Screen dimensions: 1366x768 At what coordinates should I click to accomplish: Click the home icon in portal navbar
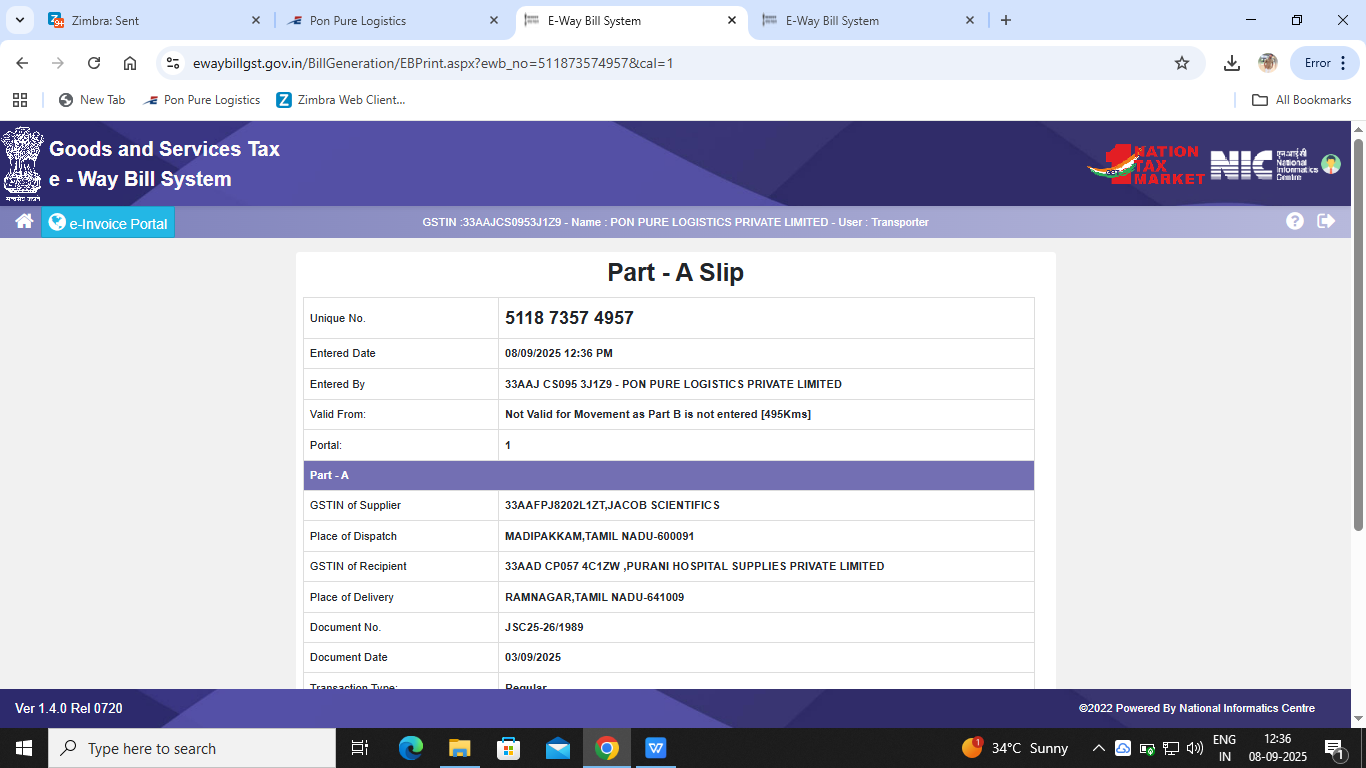24,221
